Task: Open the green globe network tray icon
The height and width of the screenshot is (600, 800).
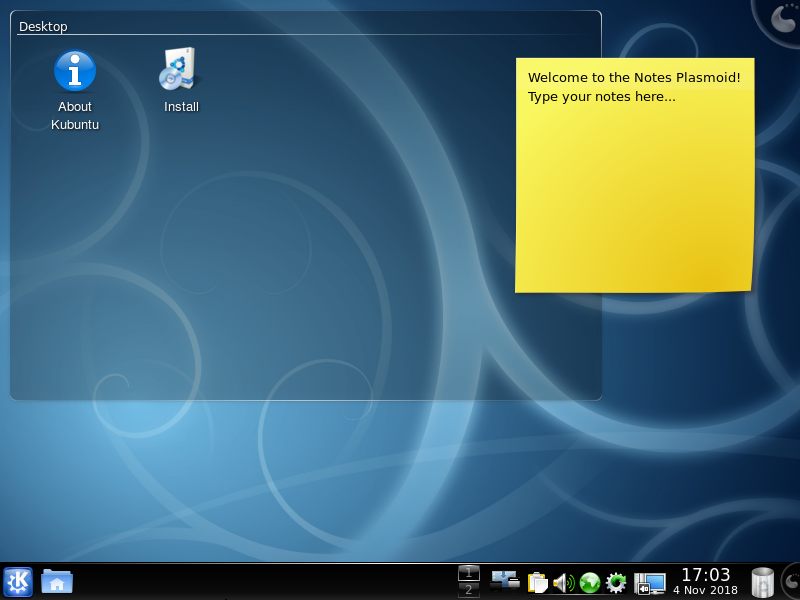Action: click(x=590, y=582)
